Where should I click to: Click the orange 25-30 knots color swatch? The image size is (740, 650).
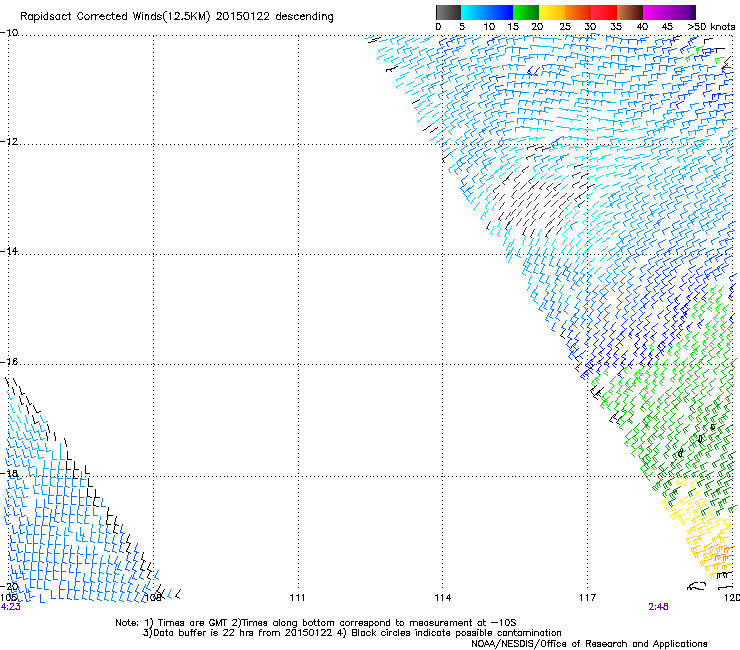(578, 12)
